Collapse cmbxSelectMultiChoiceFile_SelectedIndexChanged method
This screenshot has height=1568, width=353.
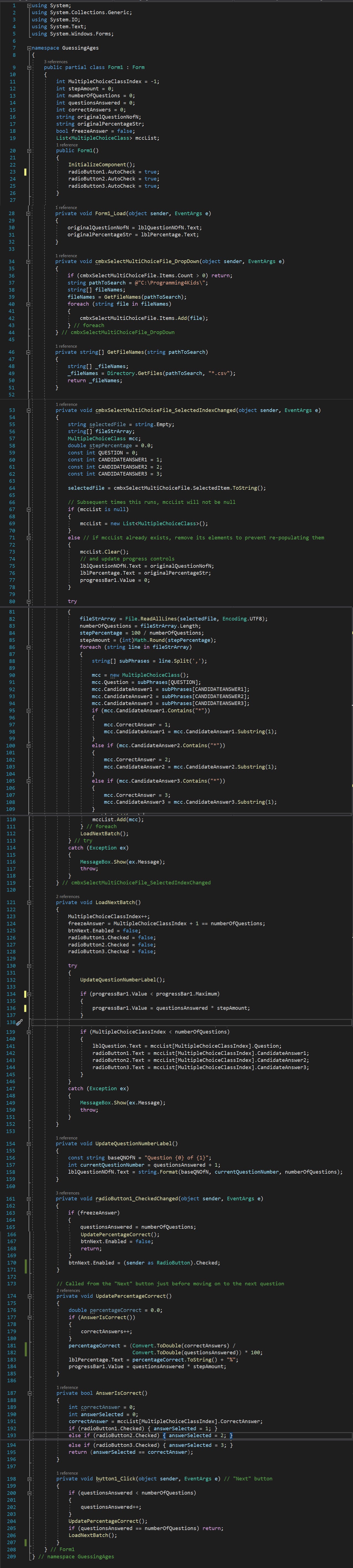coord(29,410)
